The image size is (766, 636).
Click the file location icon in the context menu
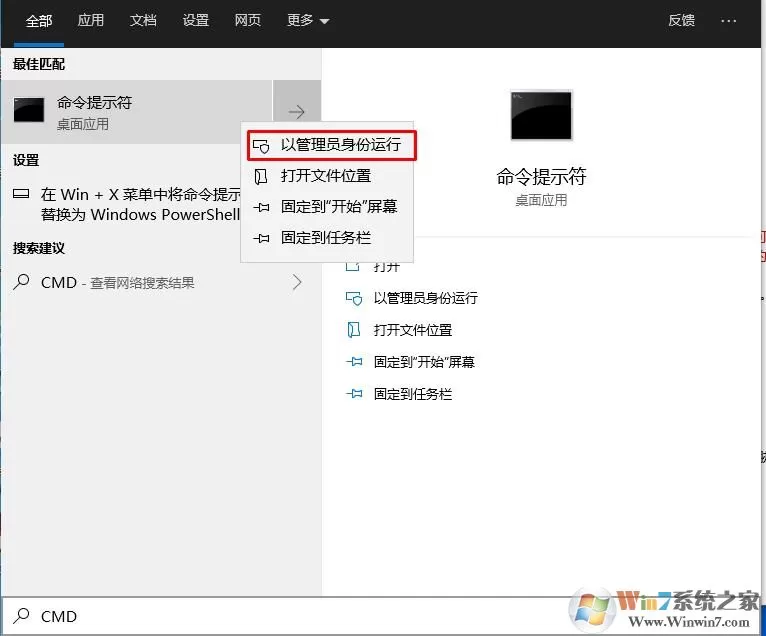coord(261,176)
